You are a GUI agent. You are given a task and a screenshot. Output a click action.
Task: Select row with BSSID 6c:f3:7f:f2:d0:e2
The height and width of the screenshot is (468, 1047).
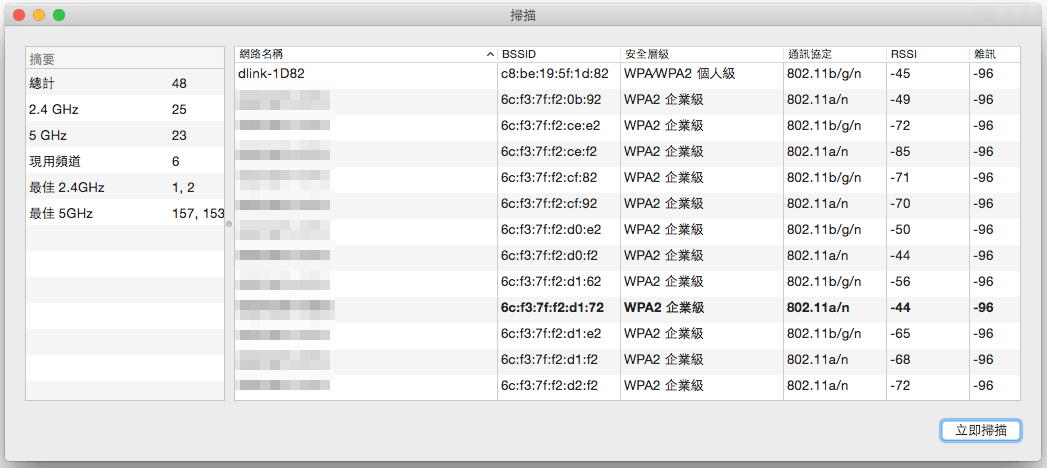627,230
